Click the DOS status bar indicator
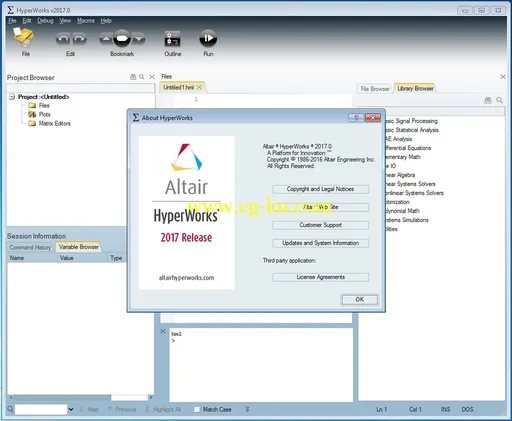The width and height of the screenshot is (512, 421). 467,409
